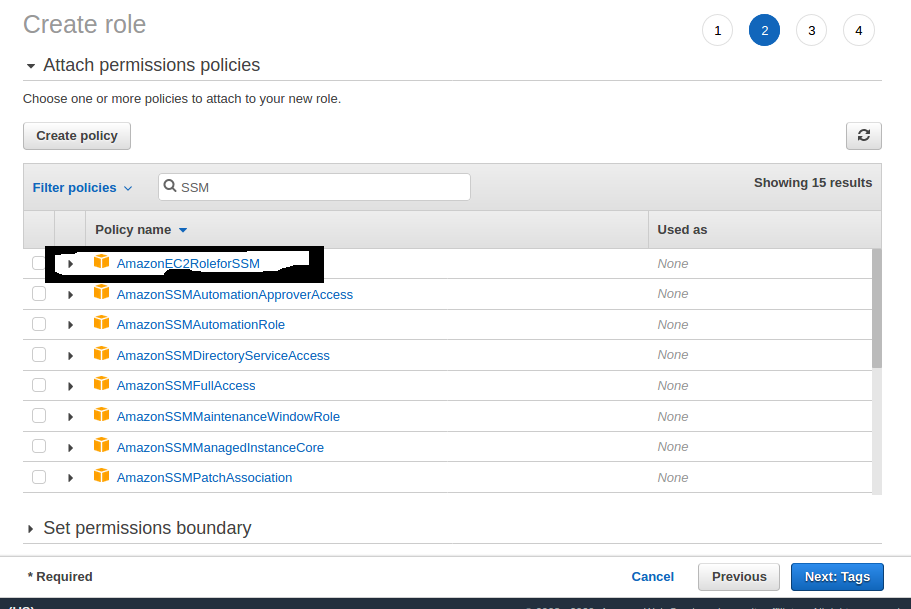Click the AmazonSSMAutomationApproverAccess policy box icon
Screen dimensions: 911x609
point(102,292)
